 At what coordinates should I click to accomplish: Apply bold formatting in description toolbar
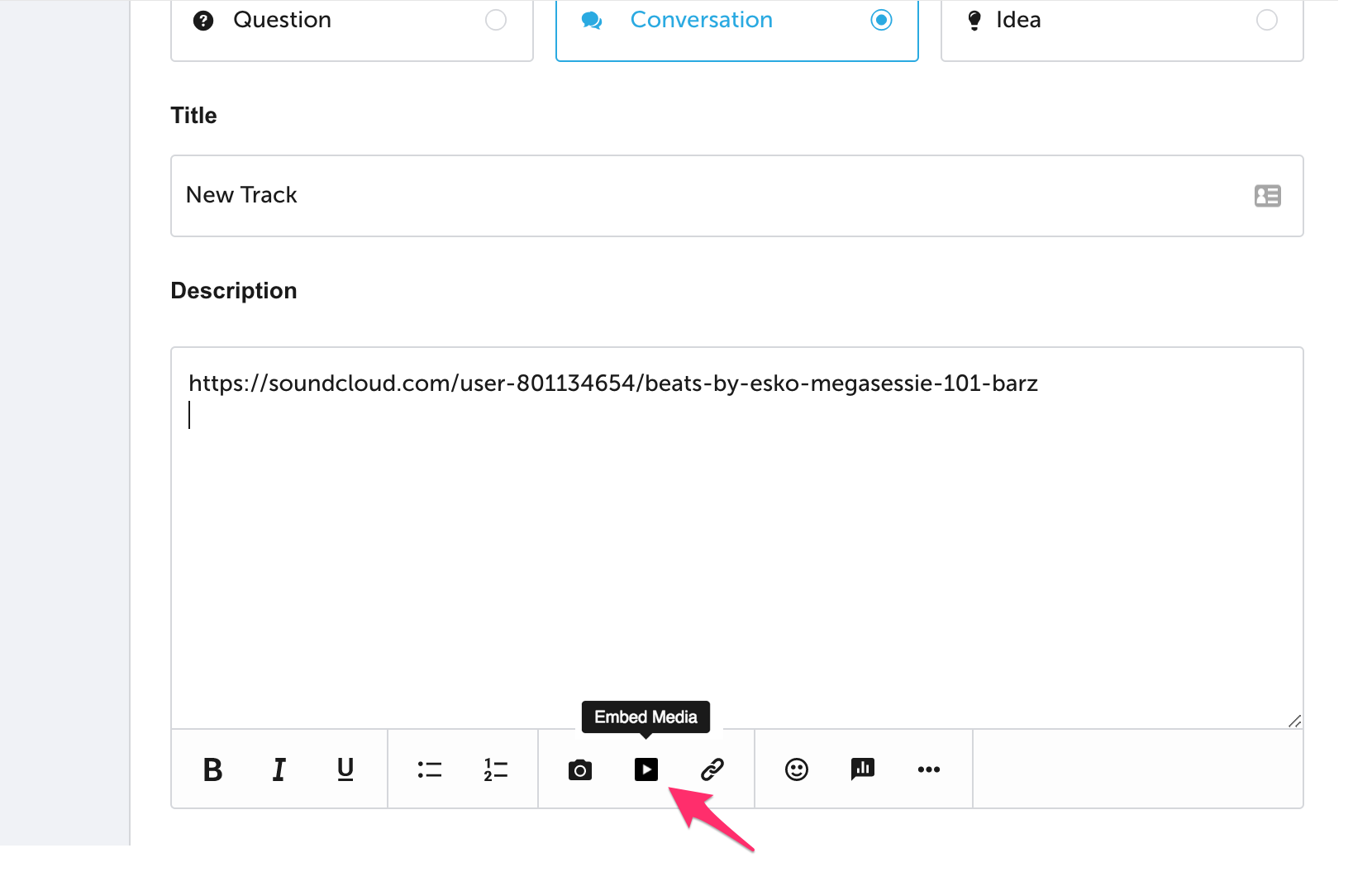212,769
